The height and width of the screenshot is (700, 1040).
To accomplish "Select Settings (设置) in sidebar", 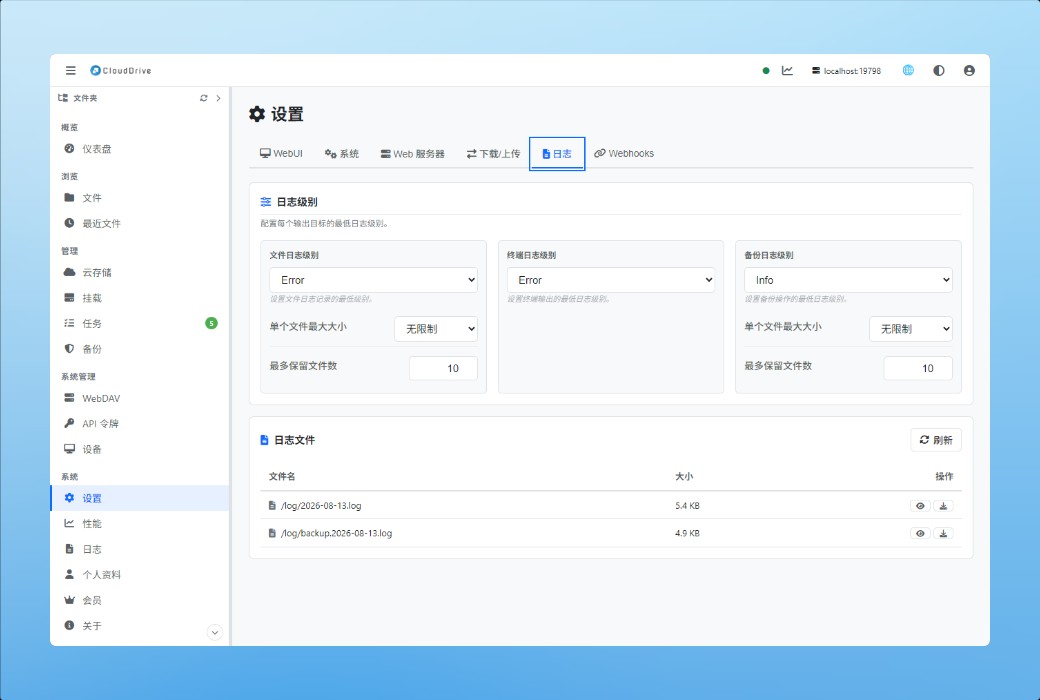I will click(x=140, y=498).
